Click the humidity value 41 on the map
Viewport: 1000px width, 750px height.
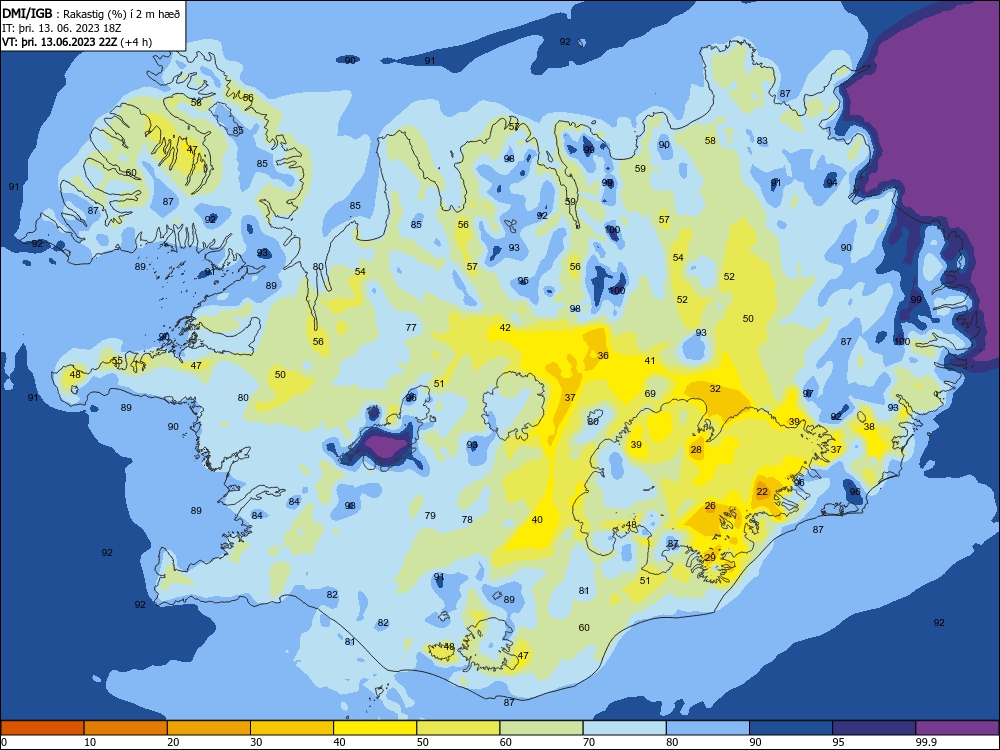(x=649, y=360)
